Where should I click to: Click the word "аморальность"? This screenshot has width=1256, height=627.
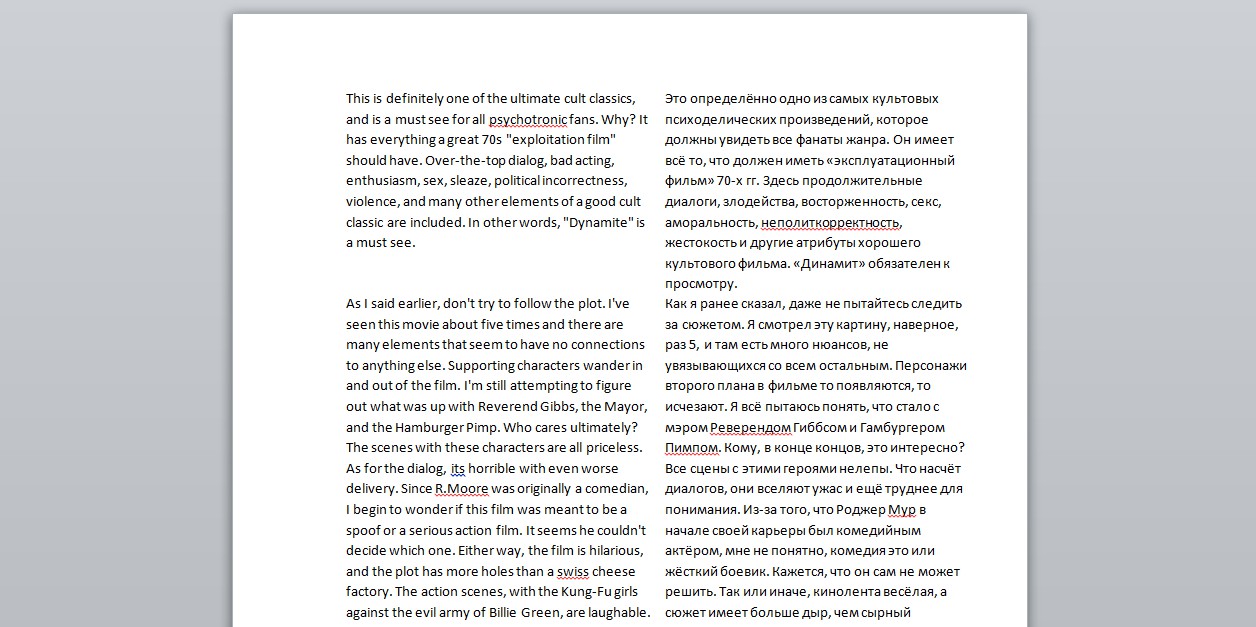(711, 222)
